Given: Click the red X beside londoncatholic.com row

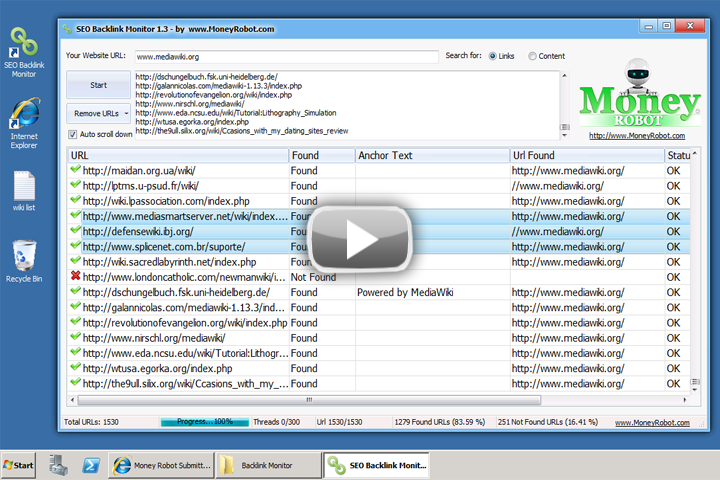Looking at the screenshot, I should [x=75, y=276].
